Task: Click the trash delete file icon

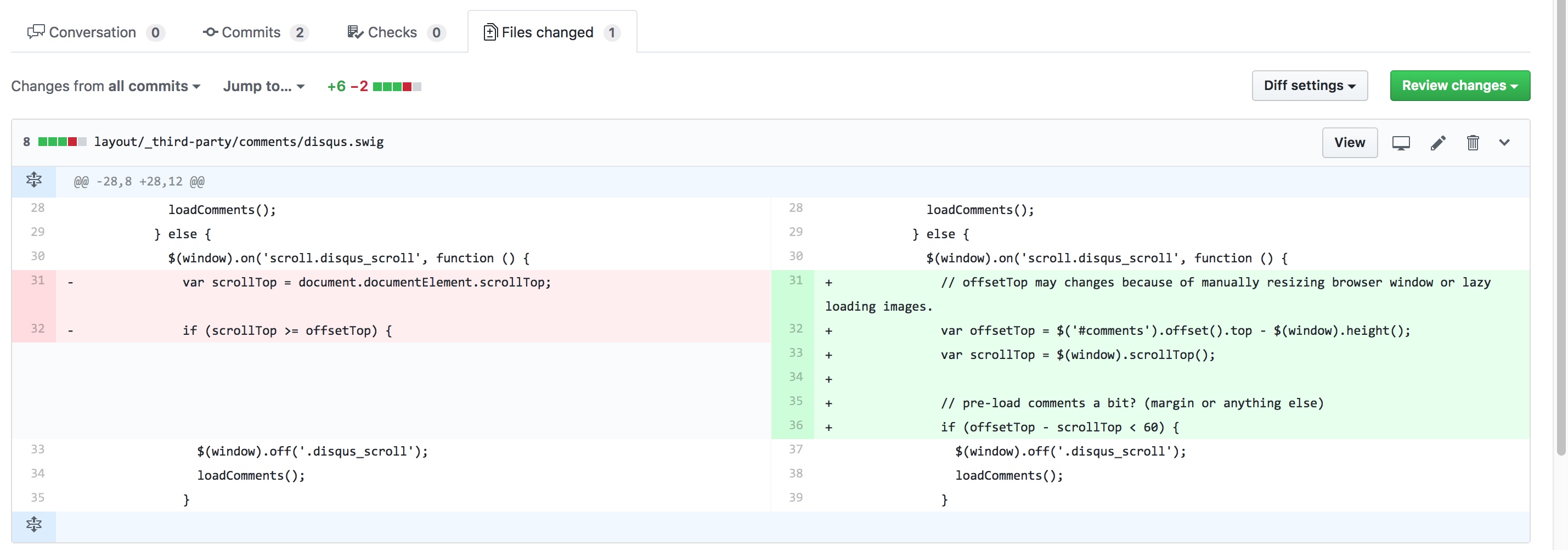Action: click(1473, 143)
